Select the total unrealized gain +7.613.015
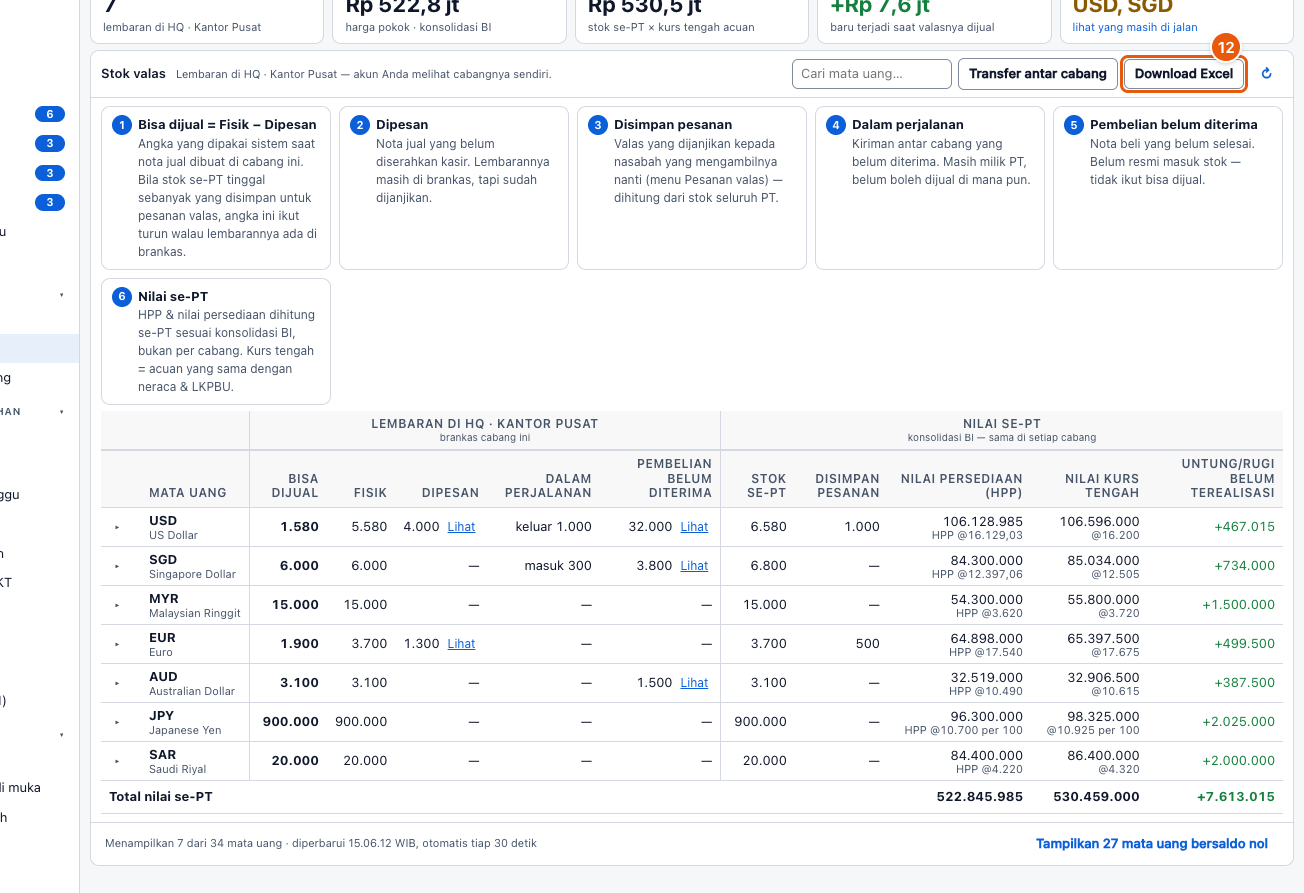The height and width of the screenshot is (893, 1304). click(x=1236, y=797)
